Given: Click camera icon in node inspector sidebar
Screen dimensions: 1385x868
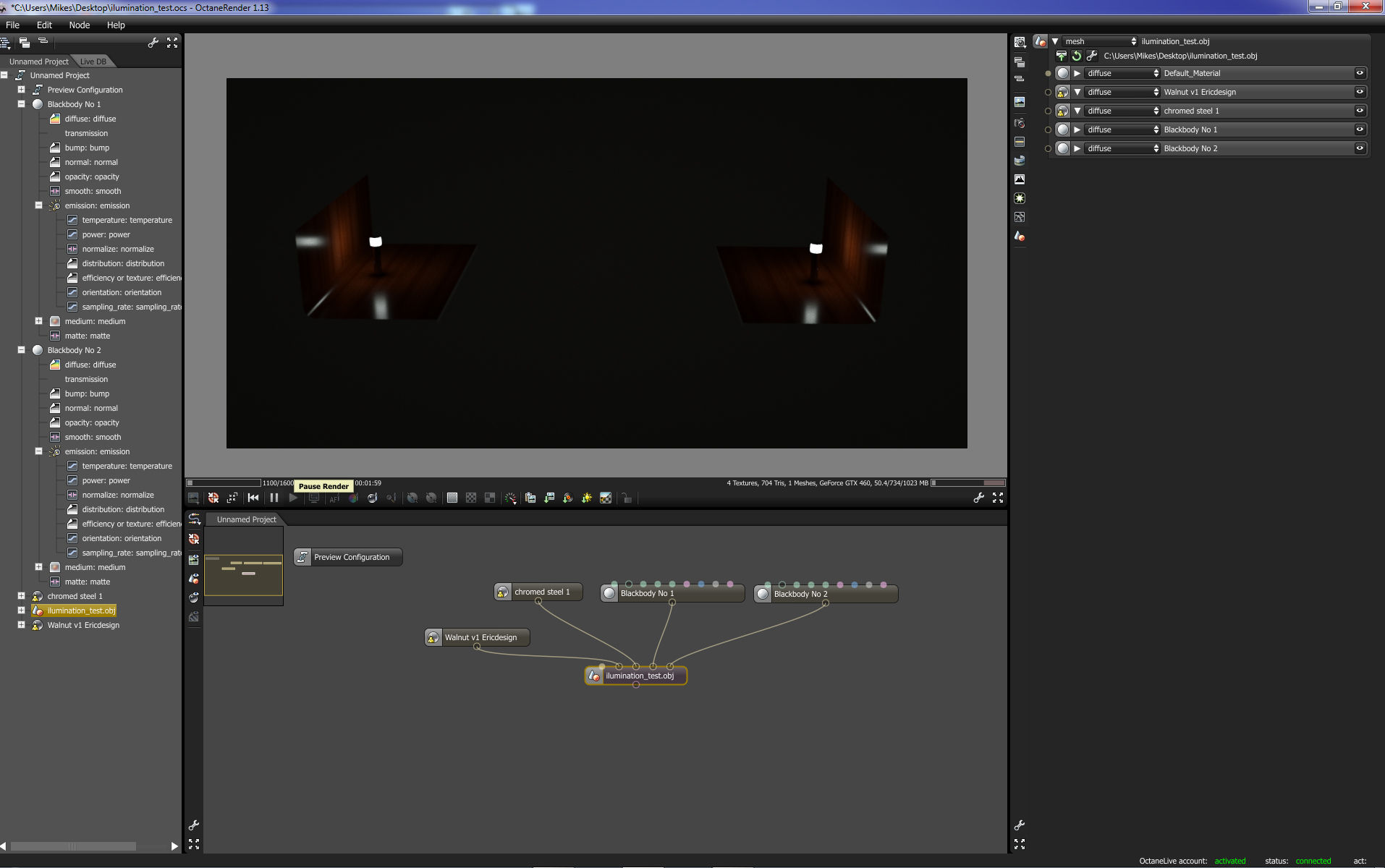Looking at the screenshot, I should (1020, 122).
